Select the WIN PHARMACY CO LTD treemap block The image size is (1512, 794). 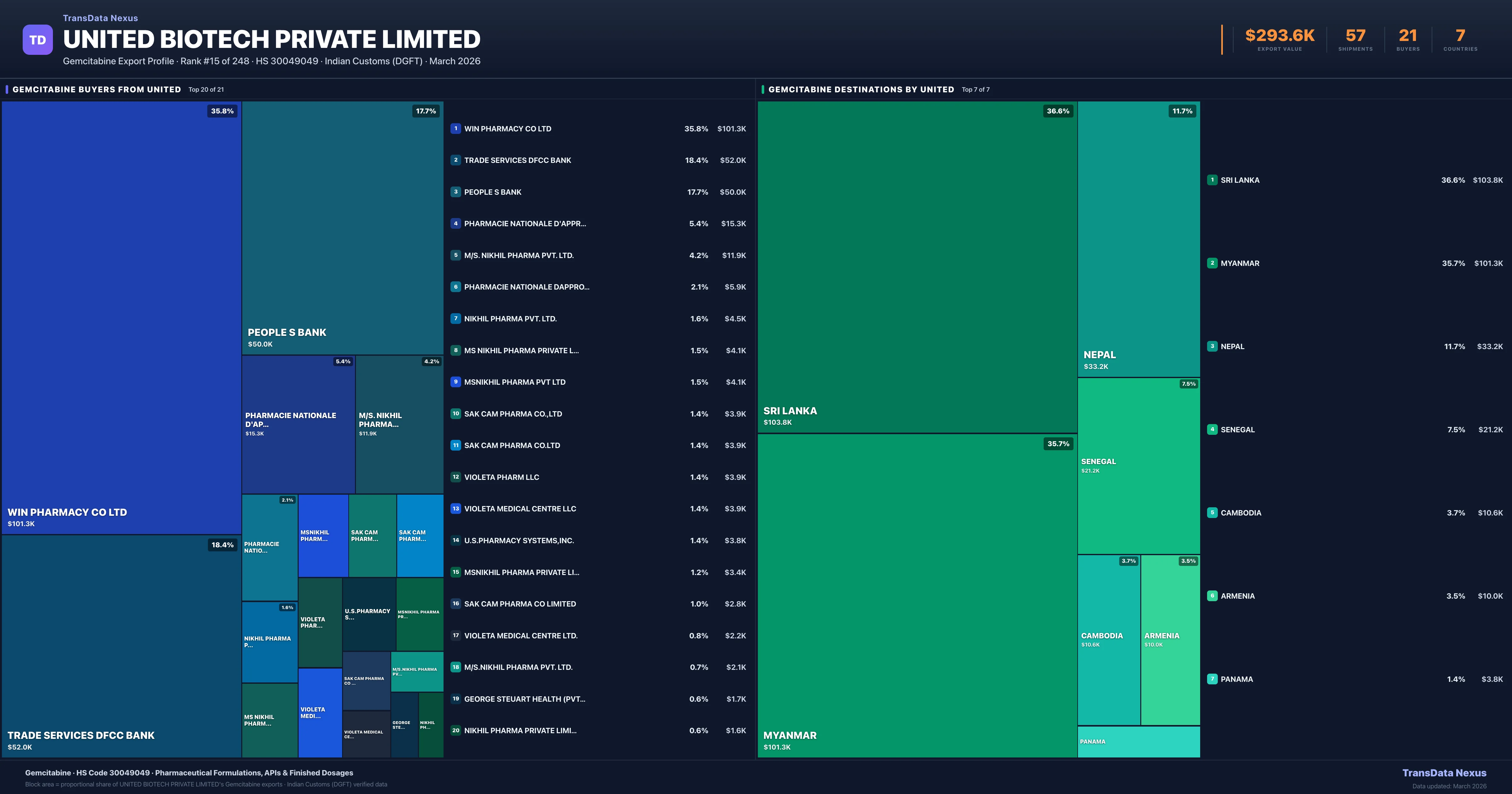pos(122,317)
